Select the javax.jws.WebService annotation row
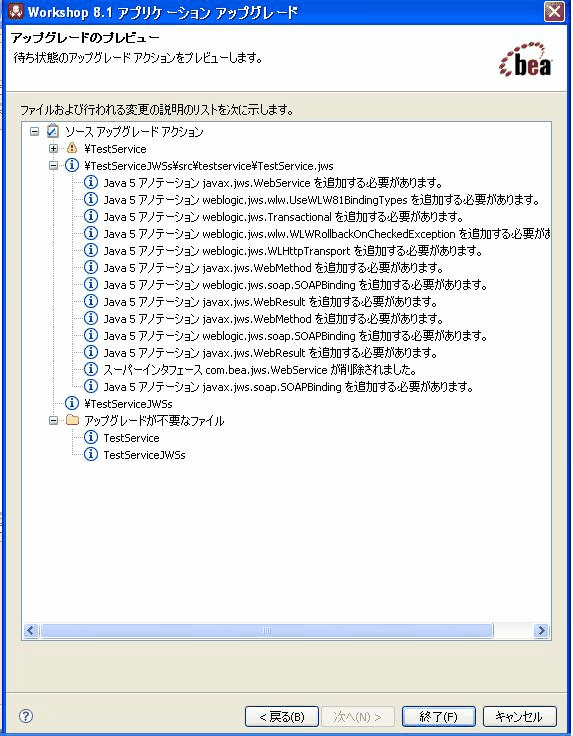The height and width of the screenshot is (736, 573). 273,183
